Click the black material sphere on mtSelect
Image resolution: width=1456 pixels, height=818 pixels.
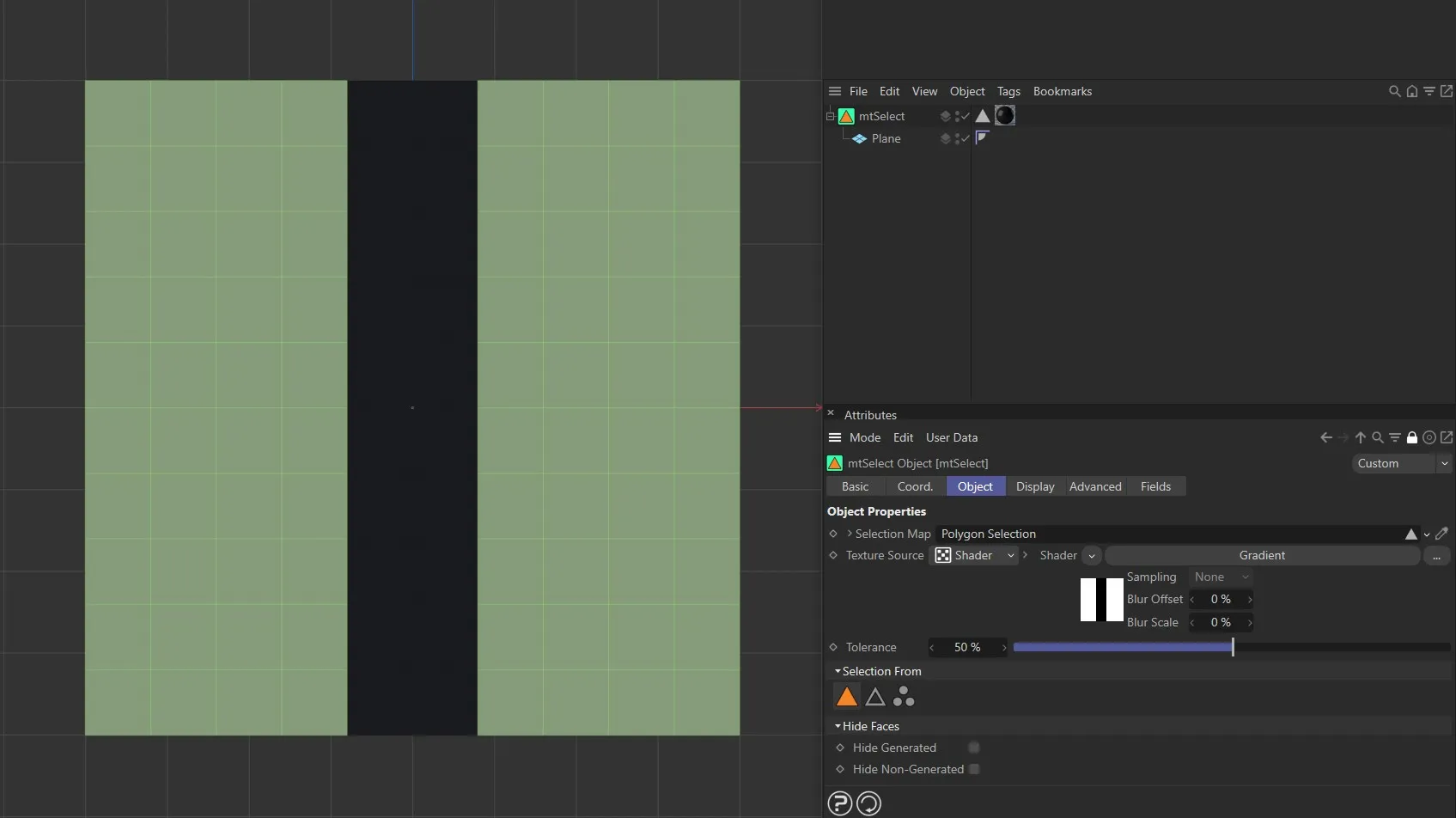pyautogui.click(x=1004, y=115)
